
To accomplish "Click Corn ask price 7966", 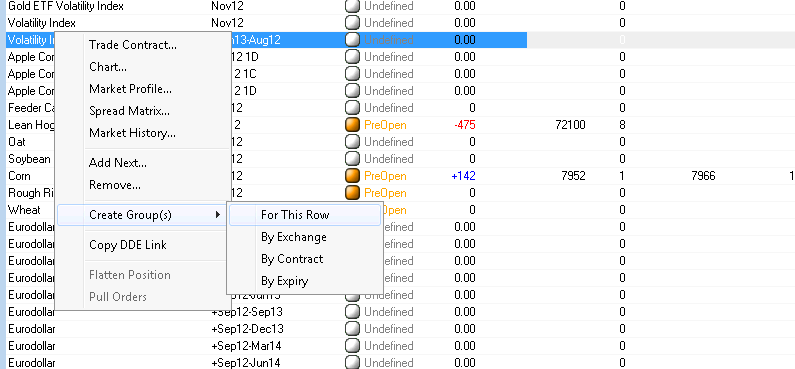I will (x=703, y=176).
